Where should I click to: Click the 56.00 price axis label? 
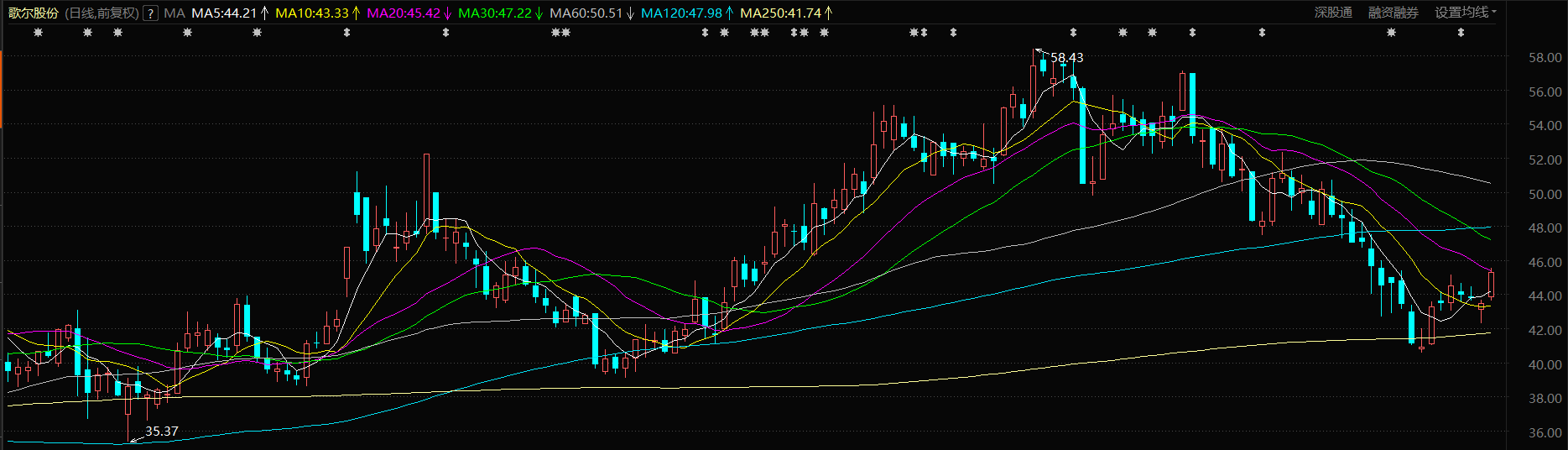(x=1545, y=92)
